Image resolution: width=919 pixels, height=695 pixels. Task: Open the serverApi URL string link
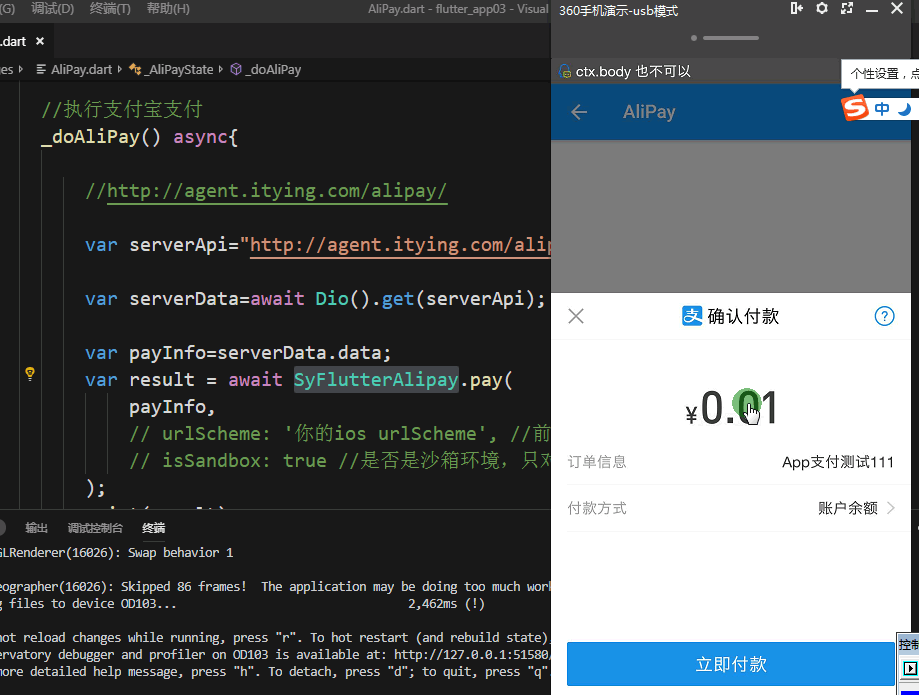400,245
